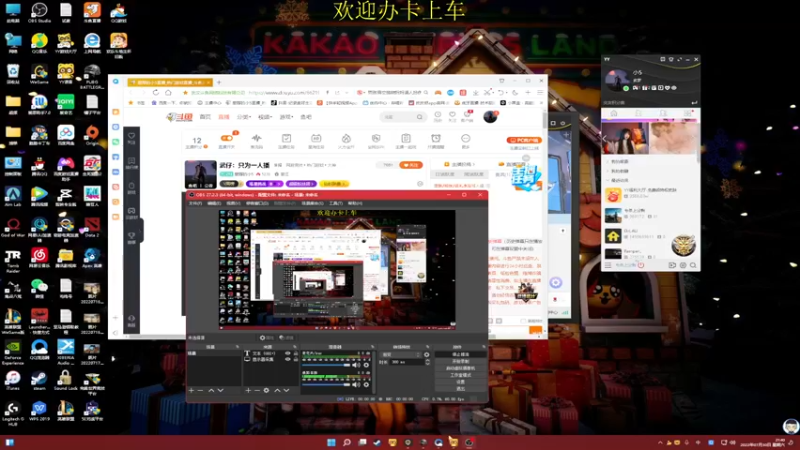Move selected source up in OBS Sources
This screenshot has width=800, height=450.
point(278,390)
